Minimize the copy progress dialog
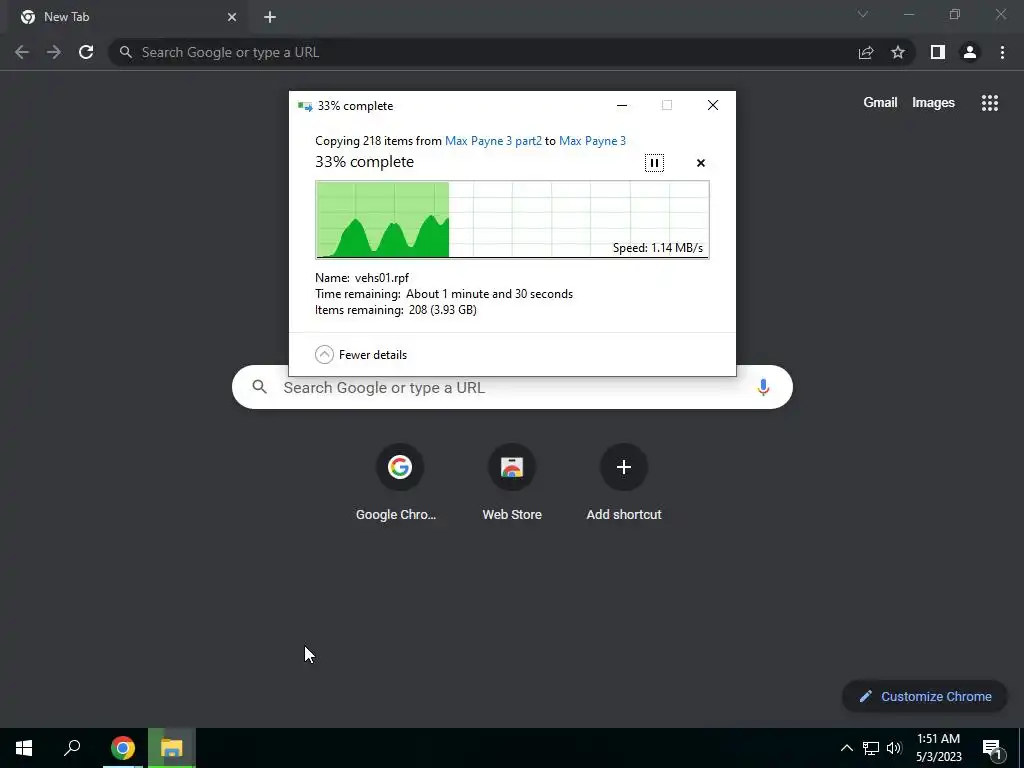1024x768 pixels. 622,105
